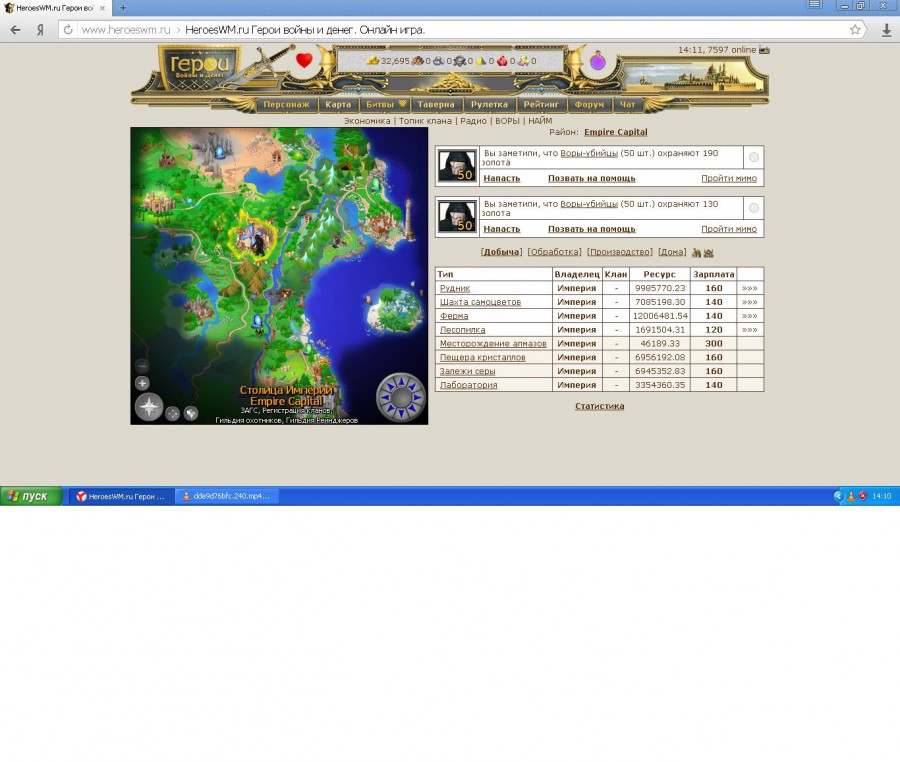Click the map navigation wheel down arrow
This screenshot has width=900, height=762.
pyautogui.click(x=401, y=413)
